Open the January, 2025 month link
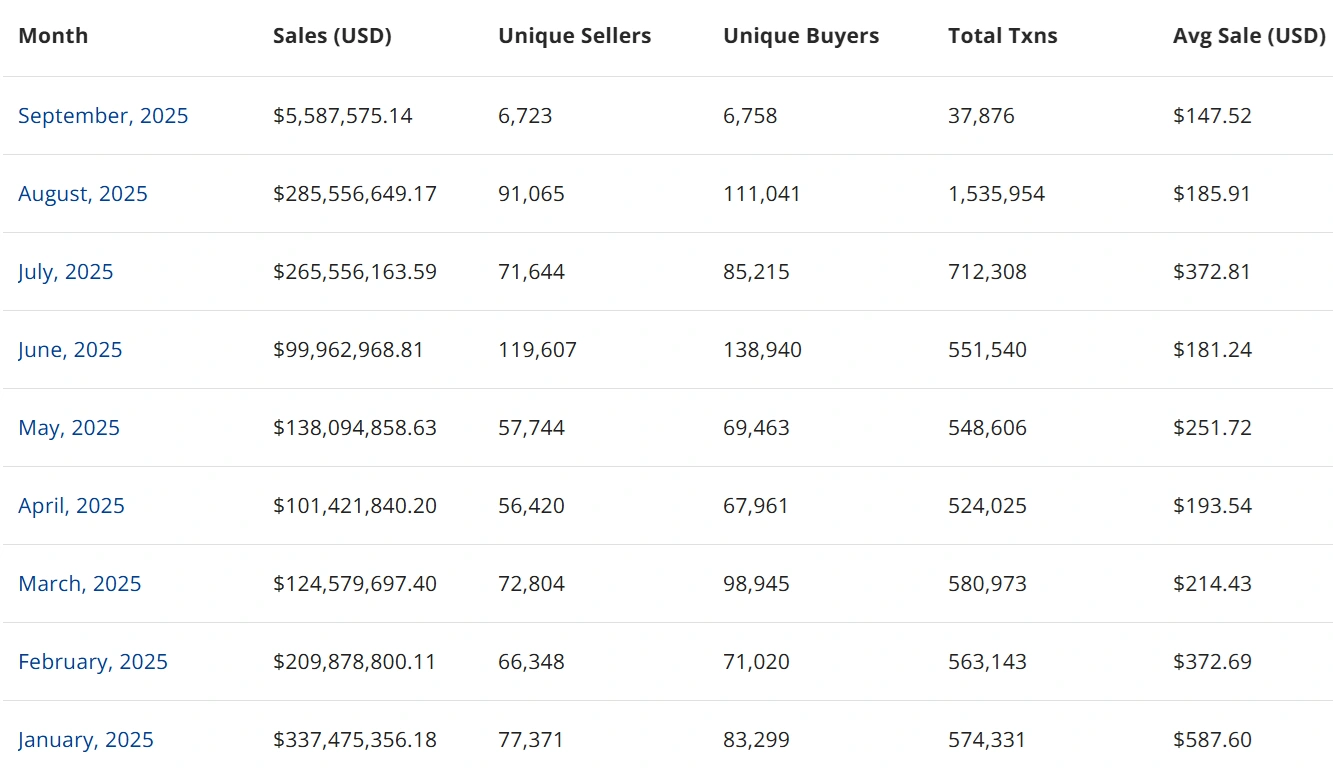The image size is (1333, 774). point(86,740)
